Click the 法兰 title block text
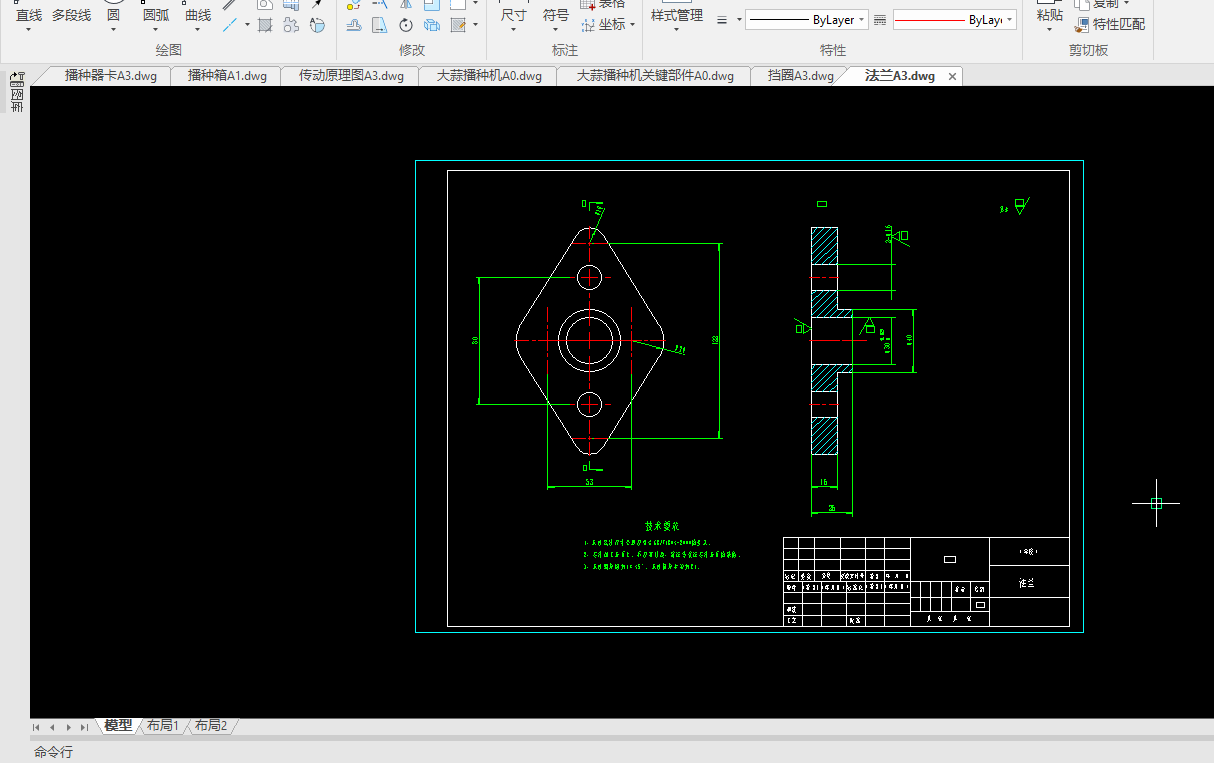The image size is (1214, 763). (1026, 582)
